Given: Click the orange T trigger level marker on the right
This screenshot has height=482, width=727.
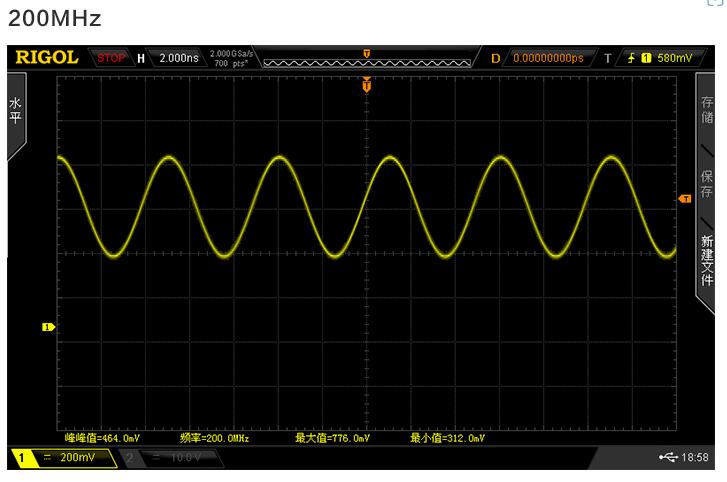Looking at the screenshot, I should pos(685,199).
